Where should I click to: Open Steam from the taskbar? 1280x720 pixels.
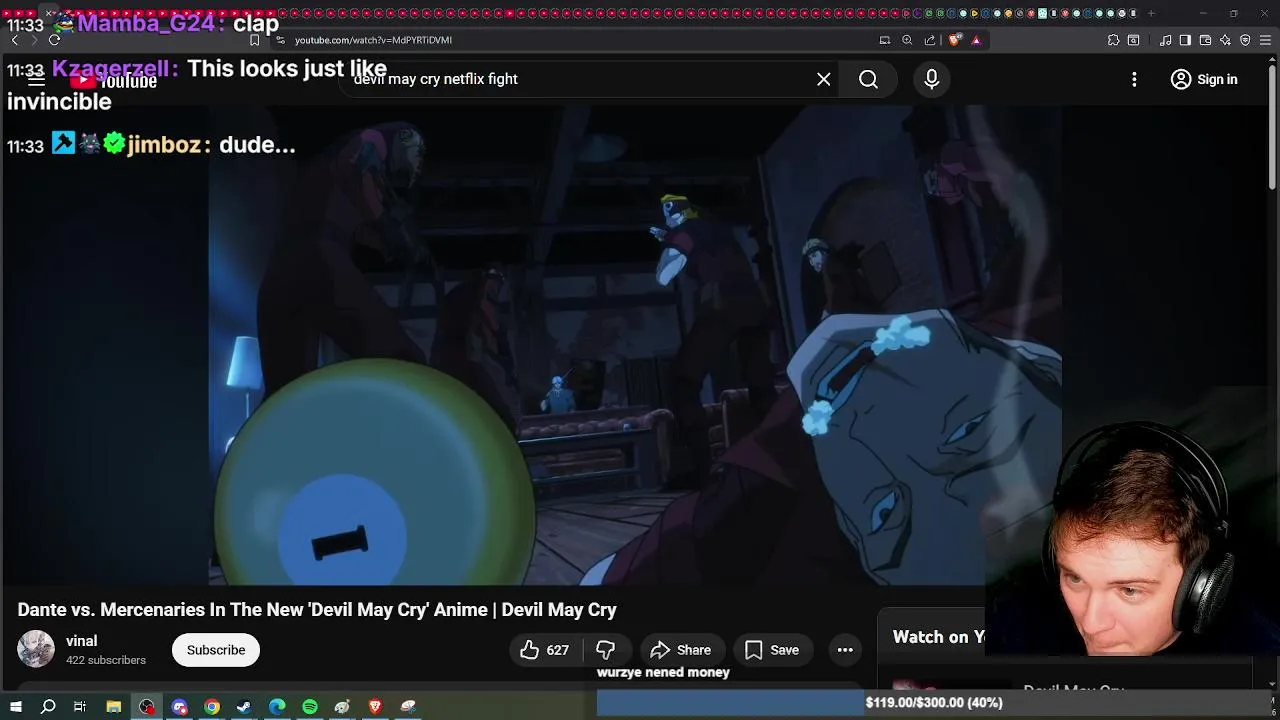click(244, 707)
